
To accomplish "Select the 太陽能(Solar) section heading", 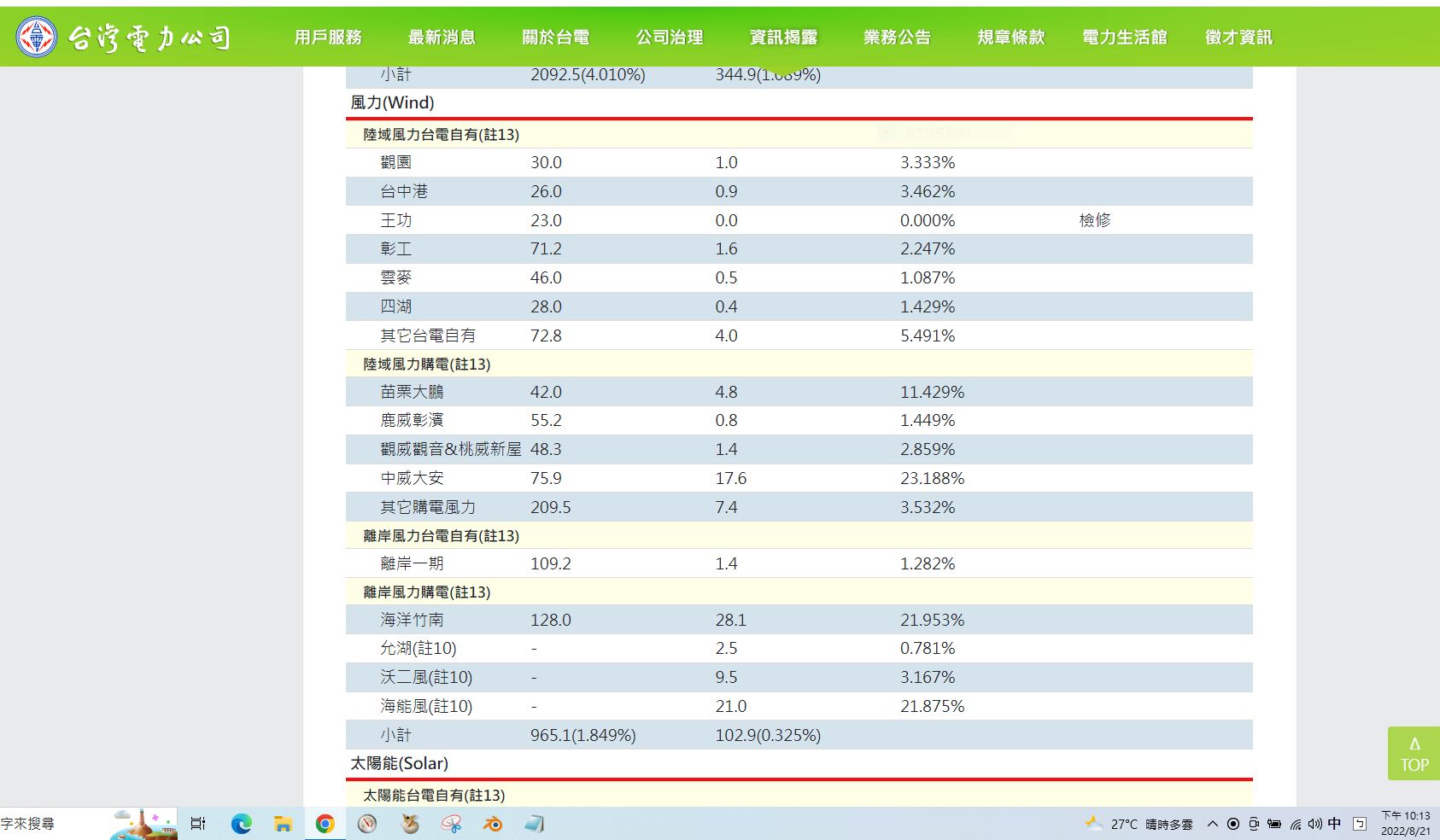I will (x=399, y=763).
